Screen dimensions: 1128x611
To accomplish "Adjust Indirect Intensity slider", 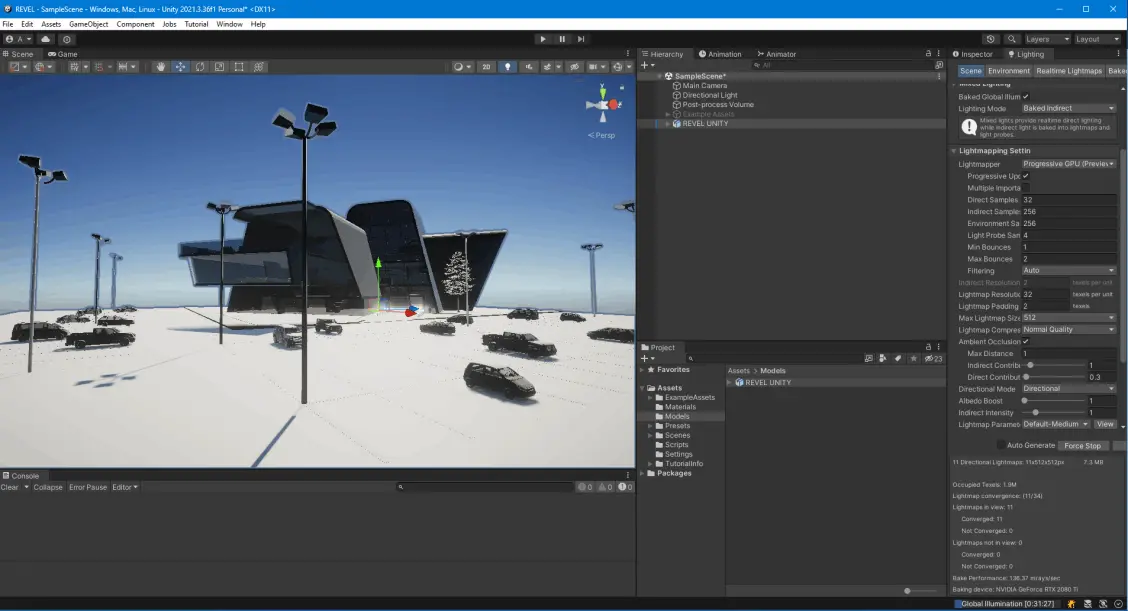I will pos(1053,412).
